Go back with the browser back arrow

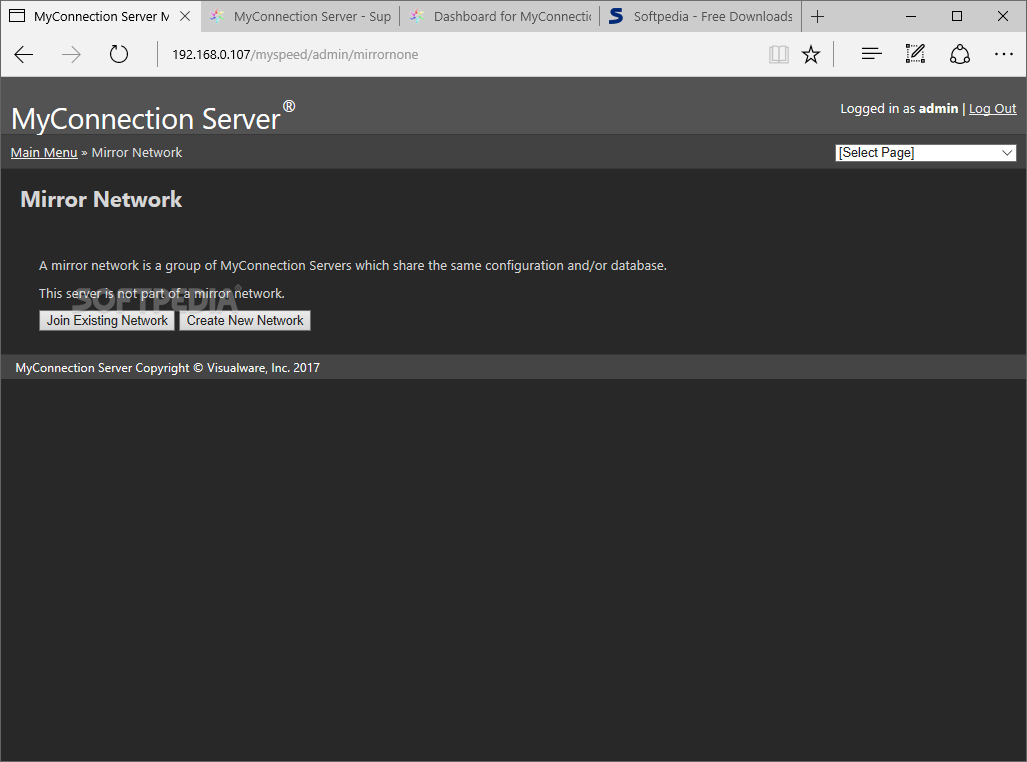pyautogui.click(x=24, y=54)
